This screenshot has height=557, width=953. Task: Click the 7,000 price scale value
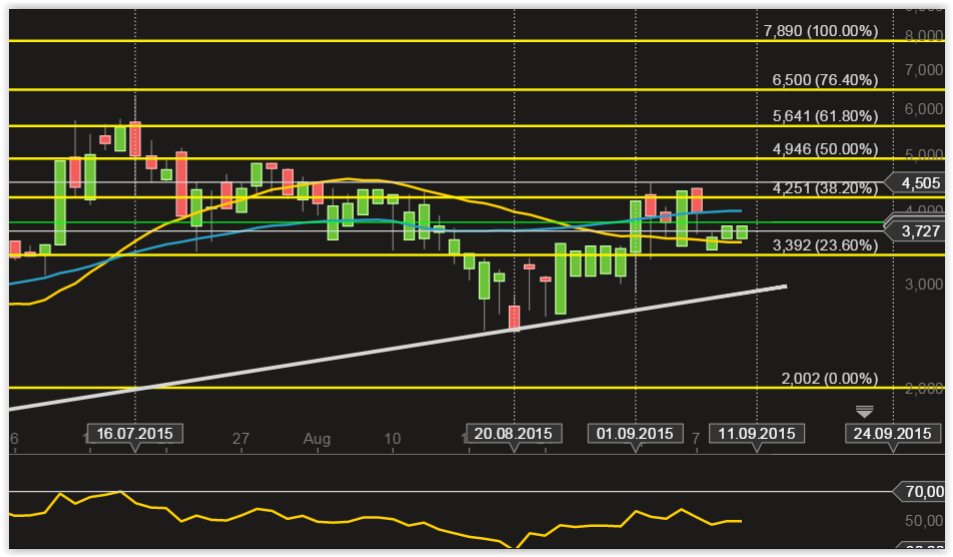(x=924, y=70)
